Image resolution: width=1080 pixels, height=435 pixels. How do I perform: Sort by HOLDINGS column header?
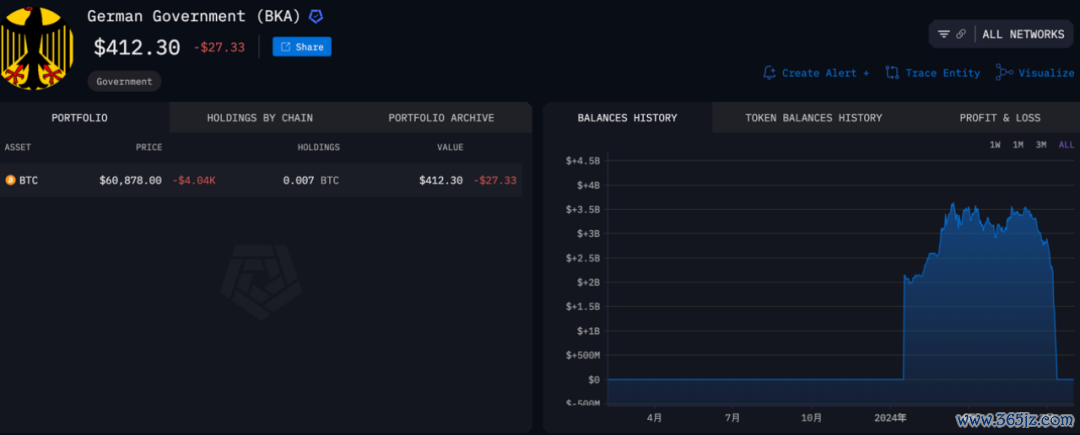(x=318, y=147)
